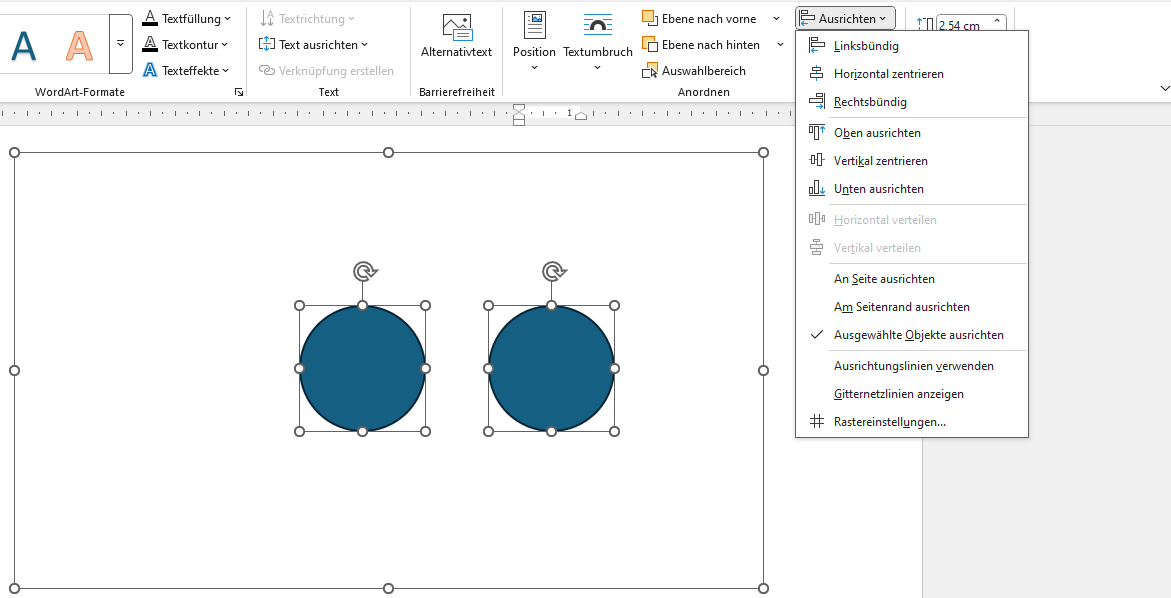Open the Alternativtext pane
This screenshot has width=1171, height=598.
click(x=456, y=37)
